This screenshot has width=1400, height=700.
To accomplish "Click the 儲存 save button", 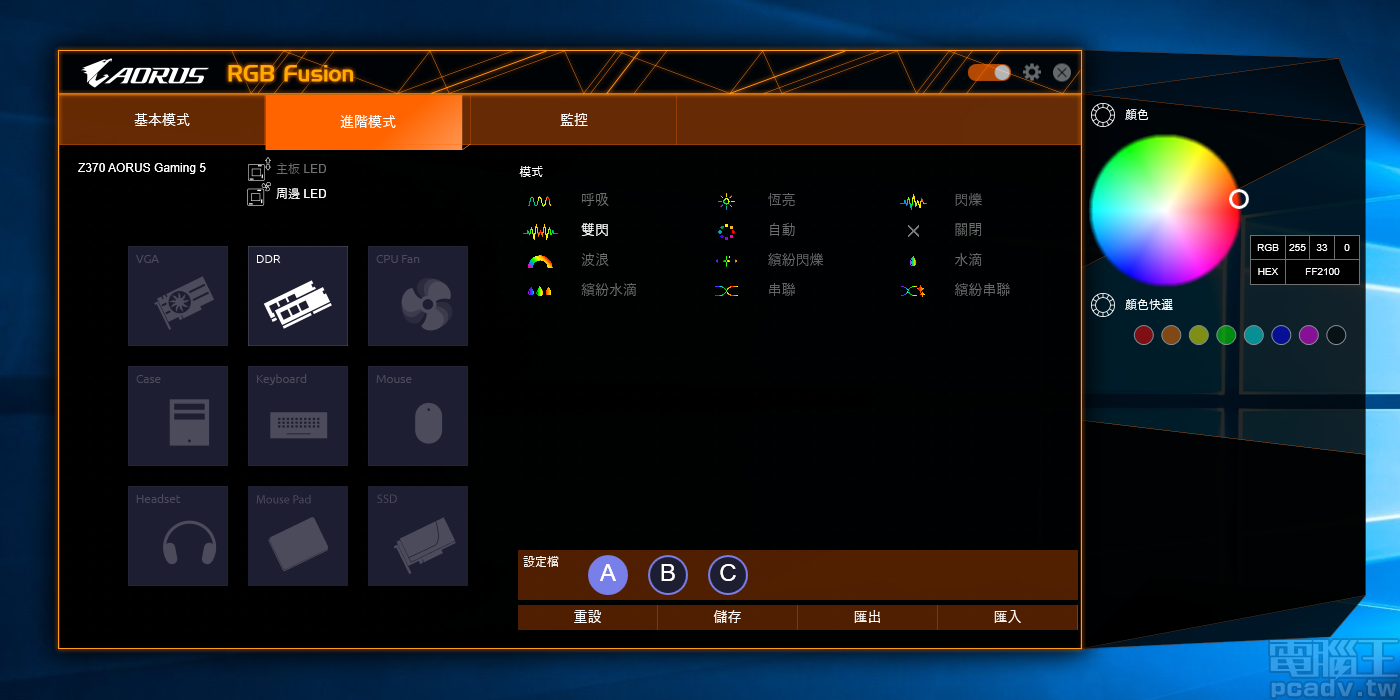I will click(727, 618).
